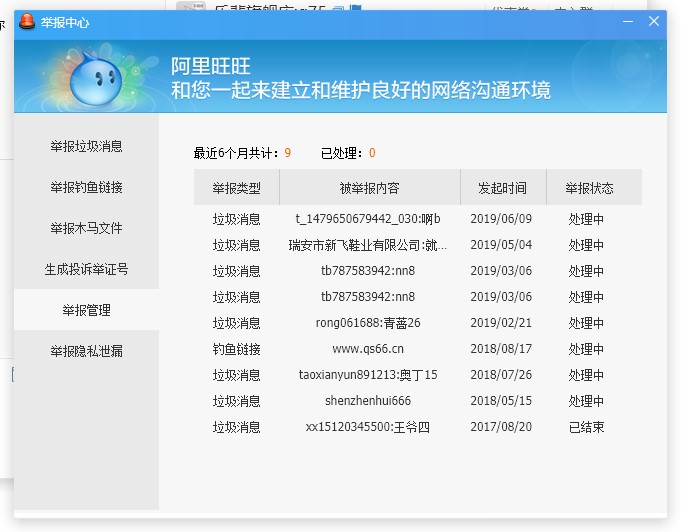Click the 举报类型 column header

click(x=237, y=188)
